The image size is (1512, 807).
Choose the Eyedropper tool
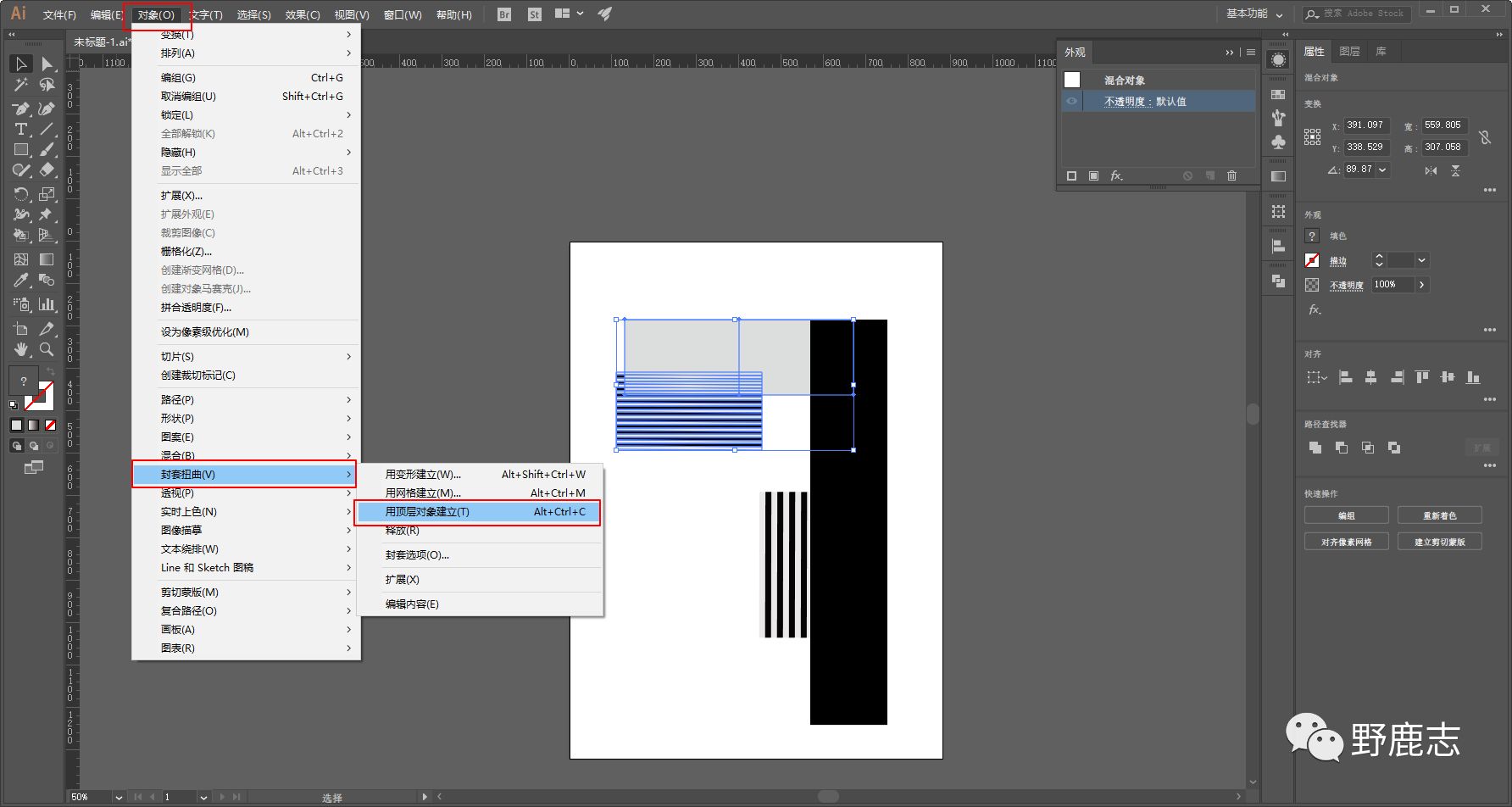coord(21,280)
